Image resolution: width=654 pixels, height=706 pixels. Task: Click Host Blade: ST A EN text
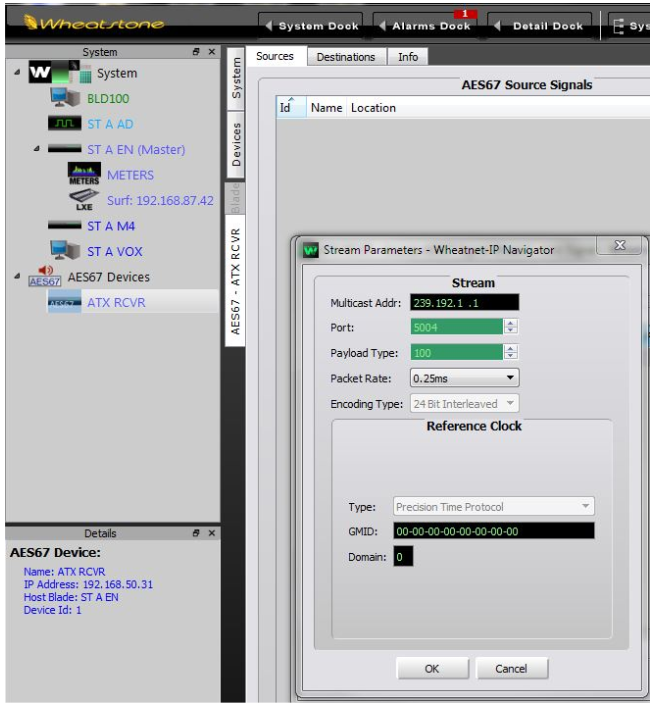[71, 597]
